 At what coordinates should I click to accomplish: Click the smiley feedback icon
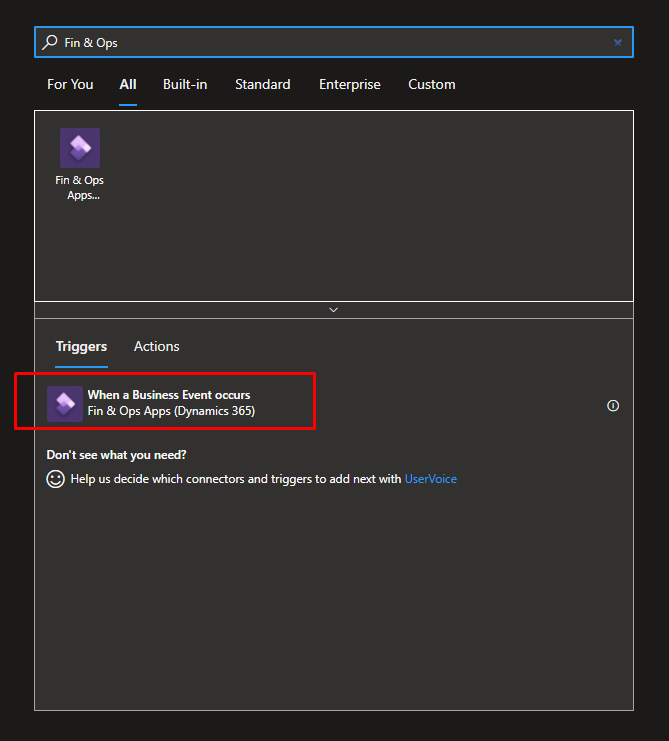55,479
